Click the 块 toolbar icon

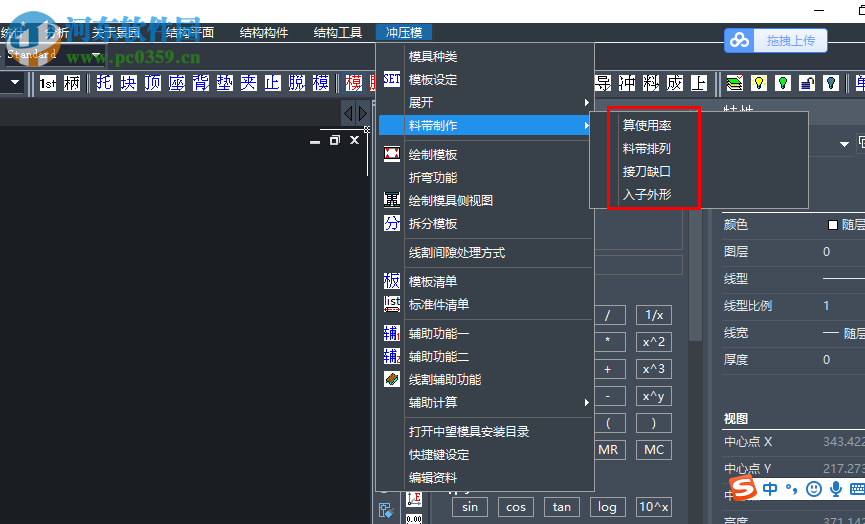(129, 83)
